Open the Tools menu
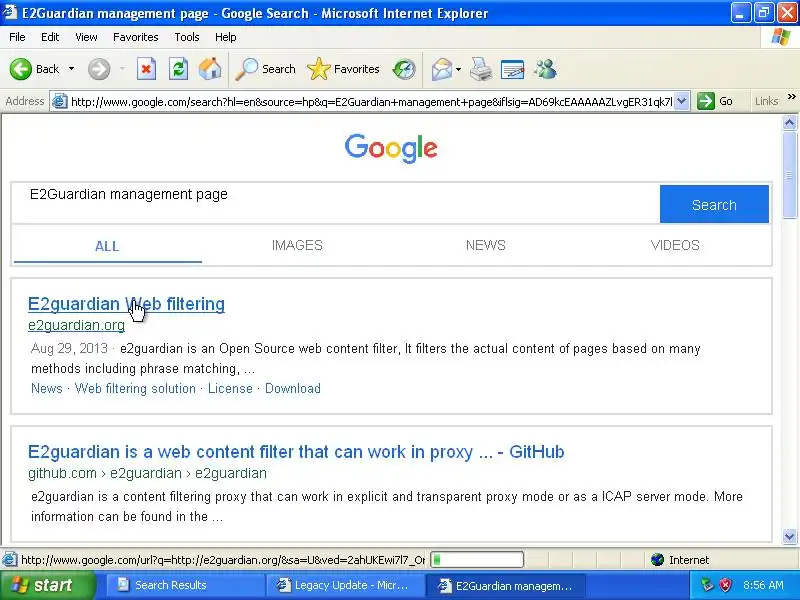This screenshot has height=600, width=800. [187, 37]
